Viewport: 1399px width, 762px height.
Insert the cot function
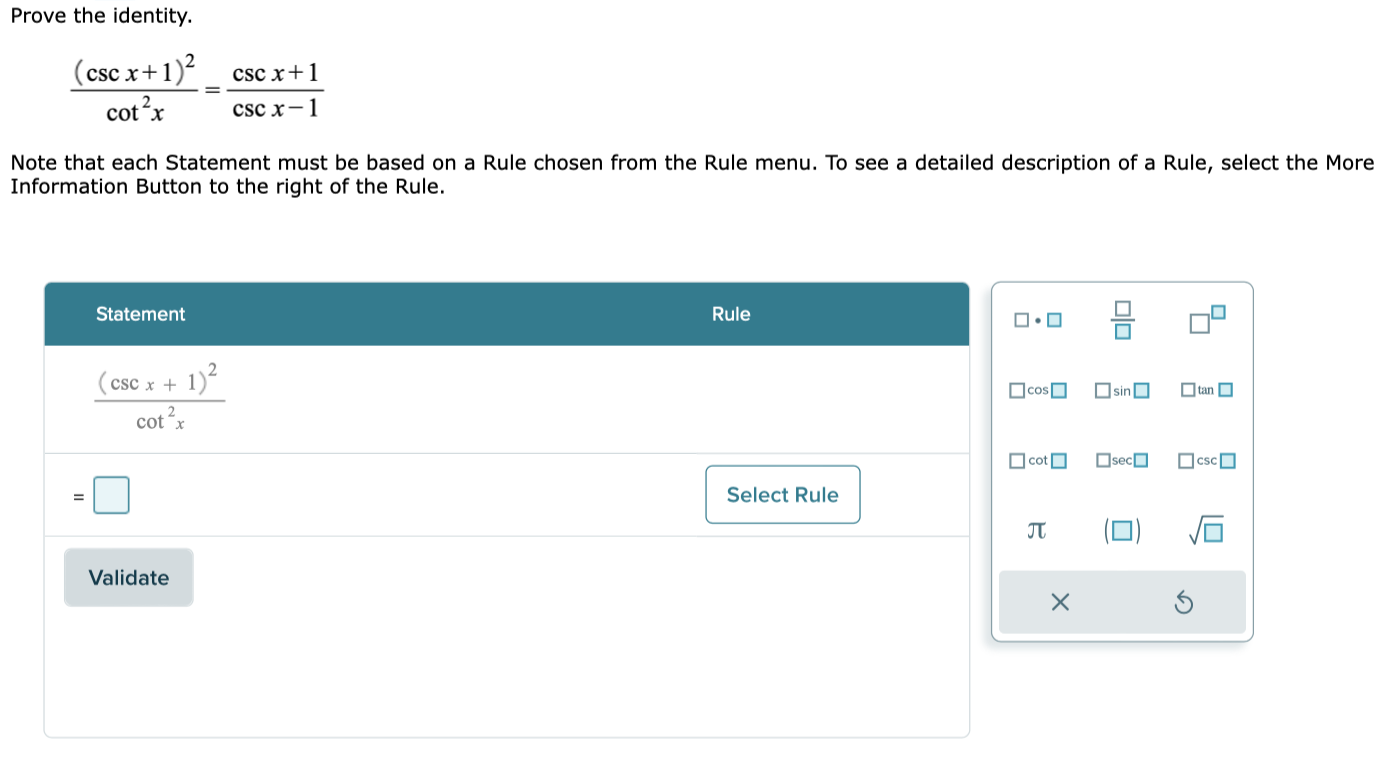click(1036, 460)
